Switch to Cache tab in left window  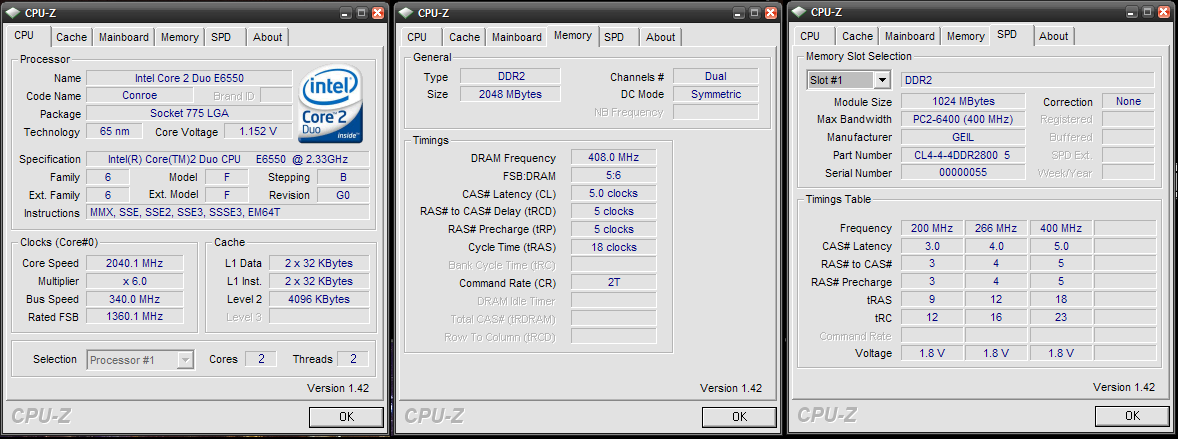click(x=71, y=37)
